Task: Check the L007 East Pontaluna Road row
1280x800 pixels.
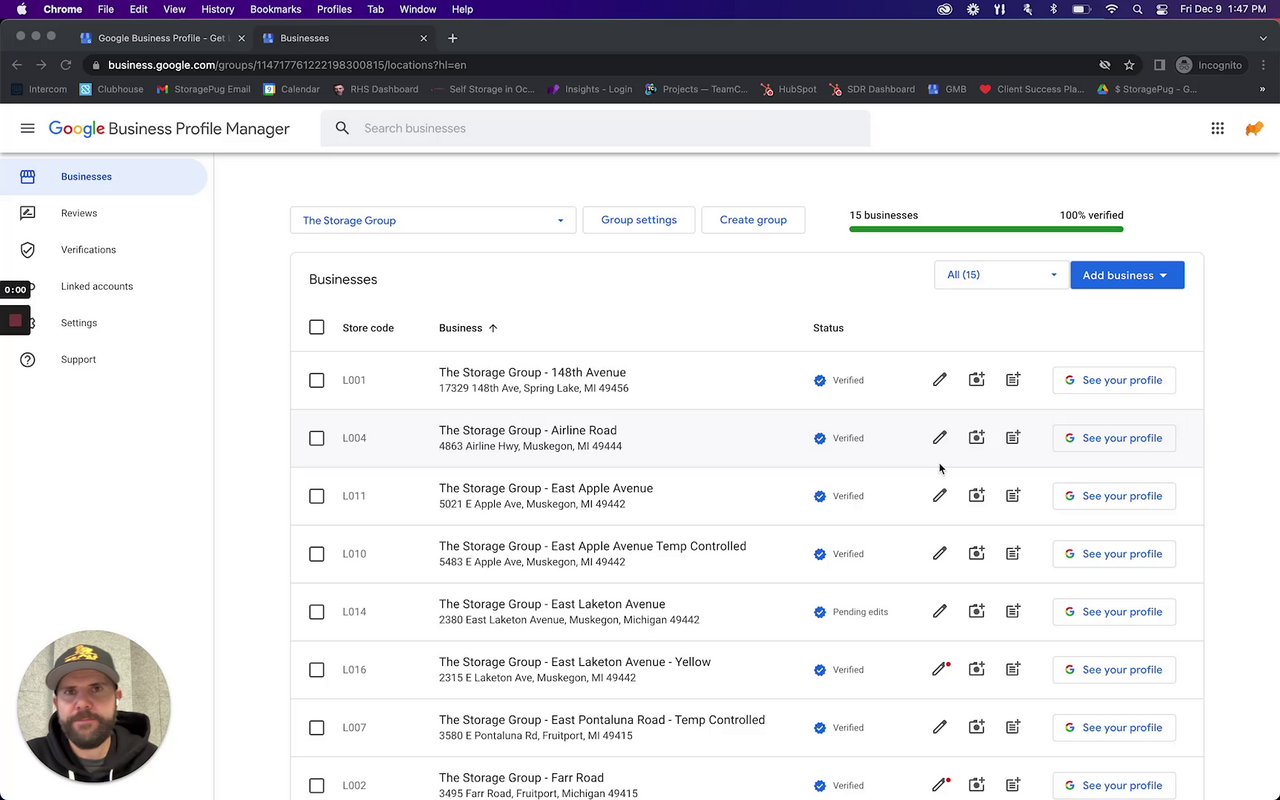Action: pyautogui.click(x=317, y=728)
